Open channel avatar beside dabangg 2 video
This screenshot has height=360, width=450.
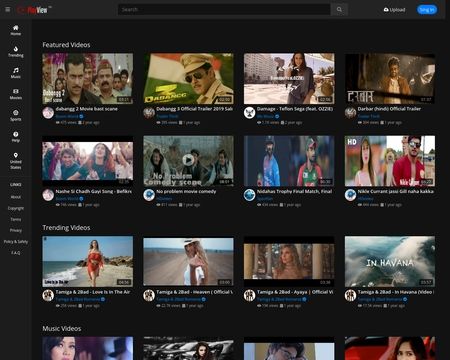point(48,113)
